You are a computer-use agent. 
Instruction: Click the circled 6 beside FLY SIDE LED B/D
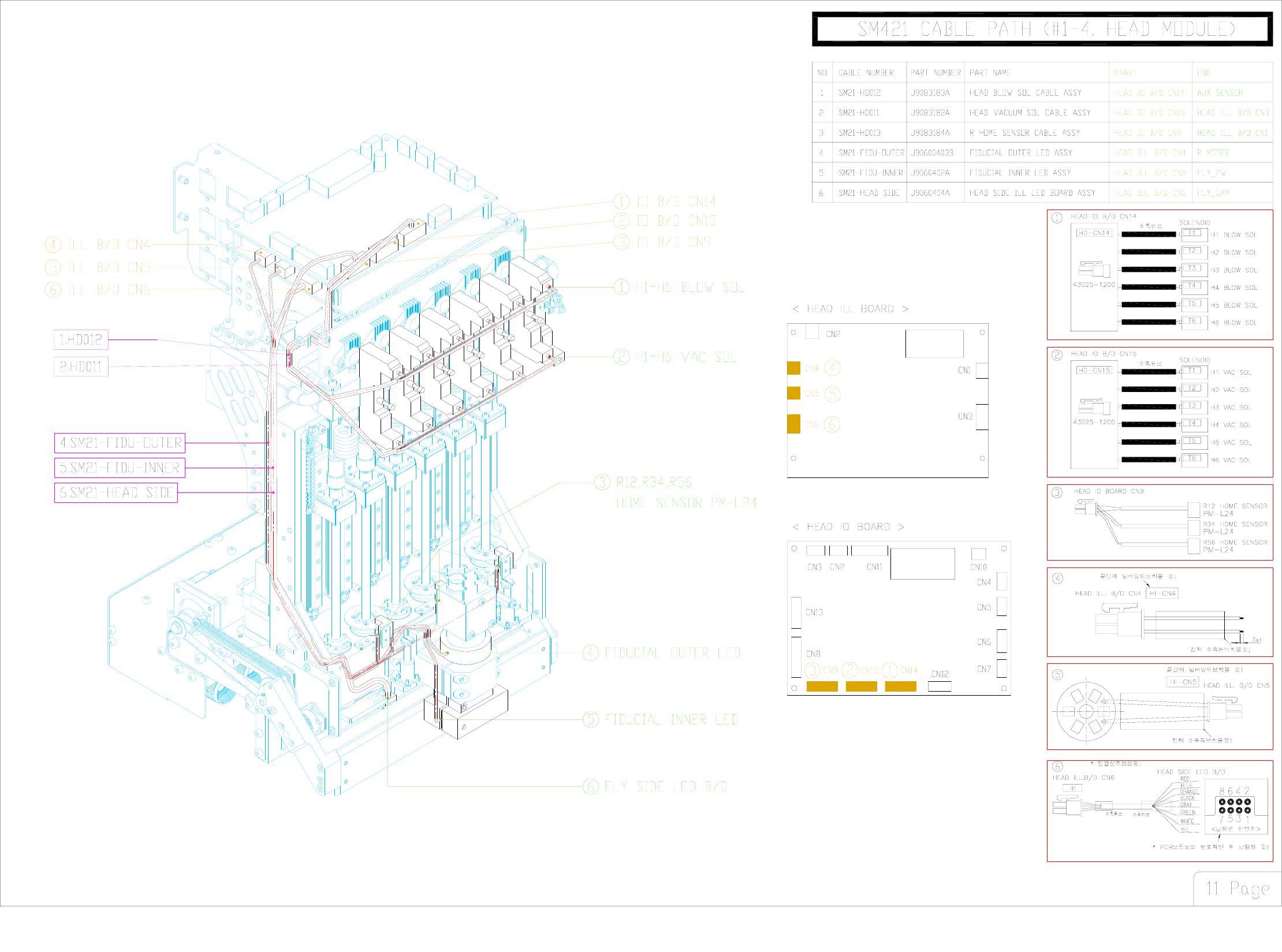click(590, 786)
